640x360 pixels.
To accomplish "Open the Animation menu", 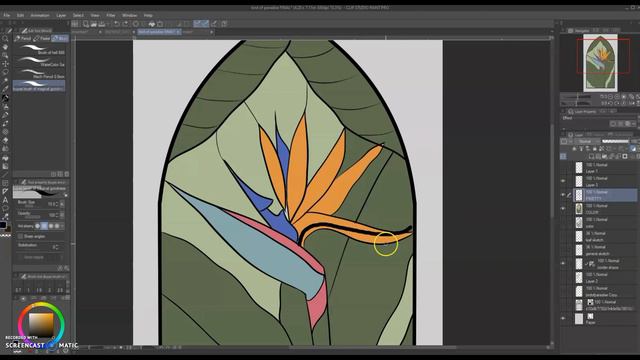I will pos(40,16).
